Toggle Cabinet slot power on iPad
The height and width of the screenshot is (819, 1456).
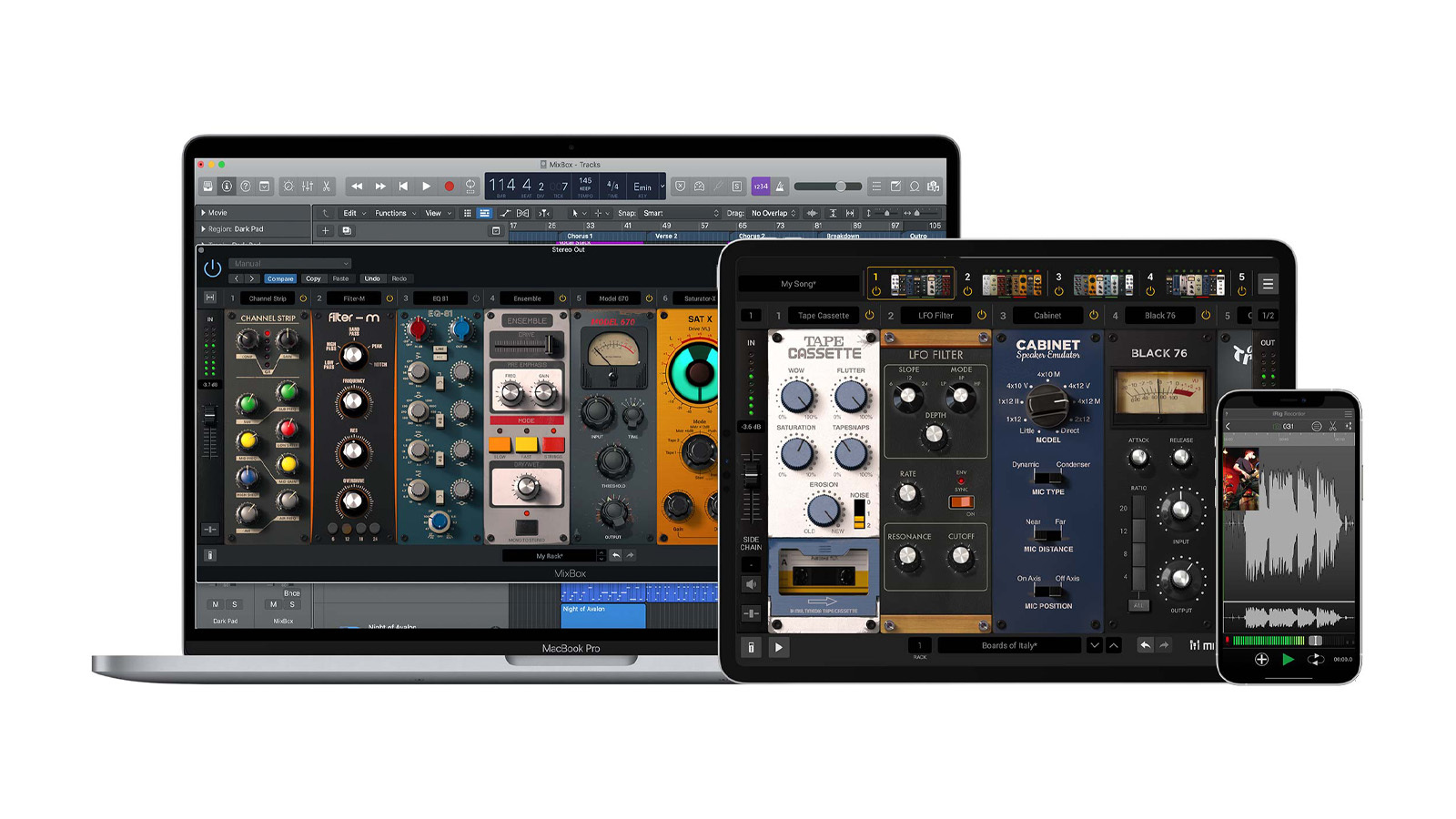[1094, 316]
